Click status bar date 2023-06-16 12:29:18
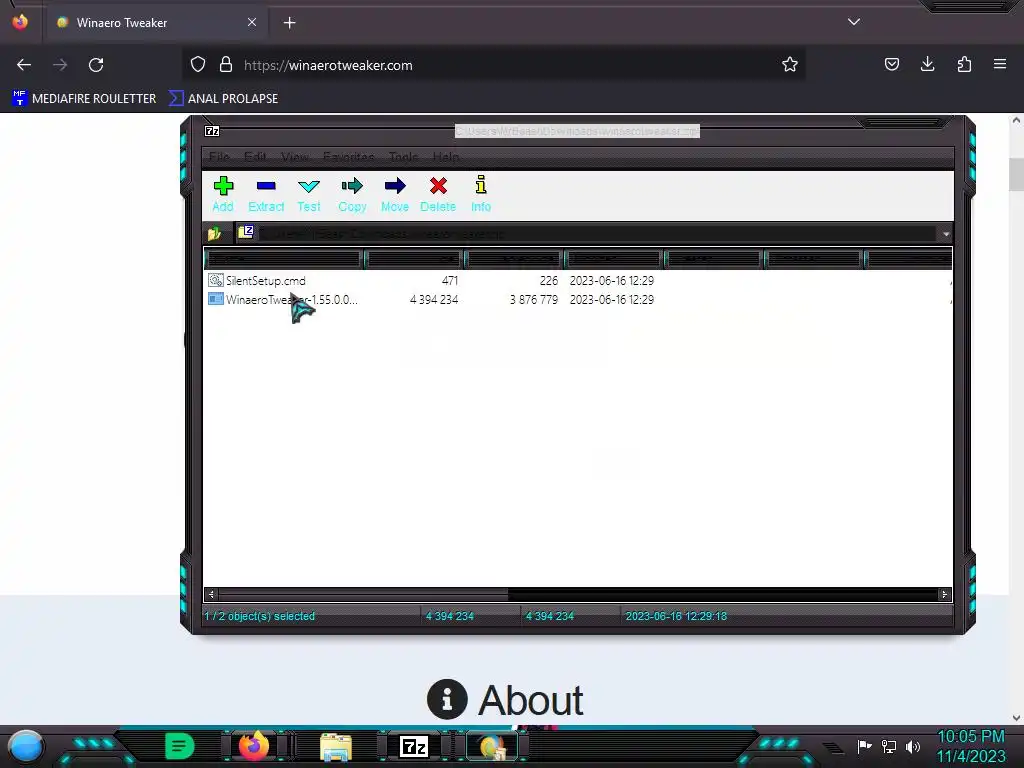1024x768 pixels. point(676,616)
